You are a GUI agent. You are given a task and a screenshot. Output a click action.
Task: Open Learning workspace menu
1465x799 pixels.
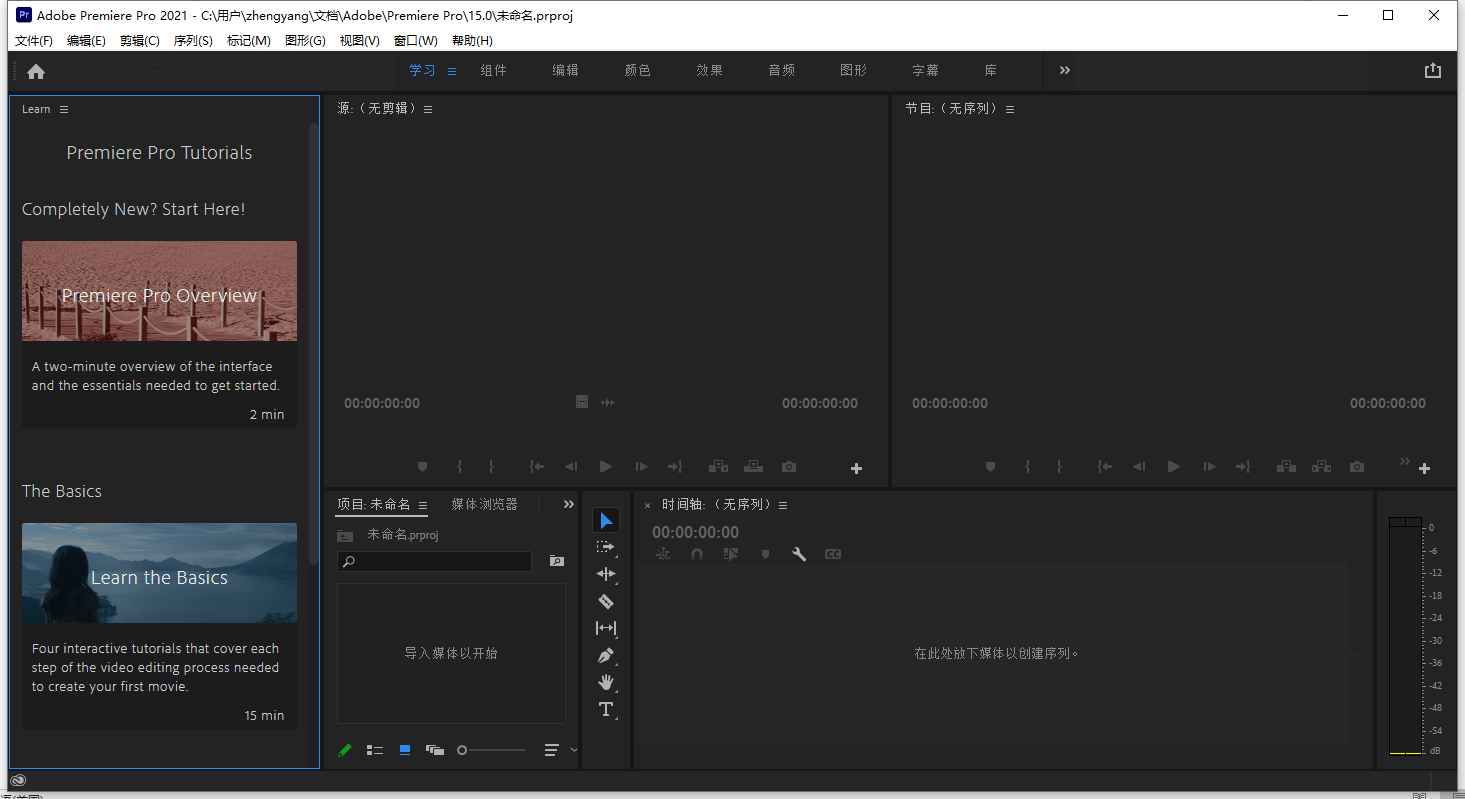point(452,71)
